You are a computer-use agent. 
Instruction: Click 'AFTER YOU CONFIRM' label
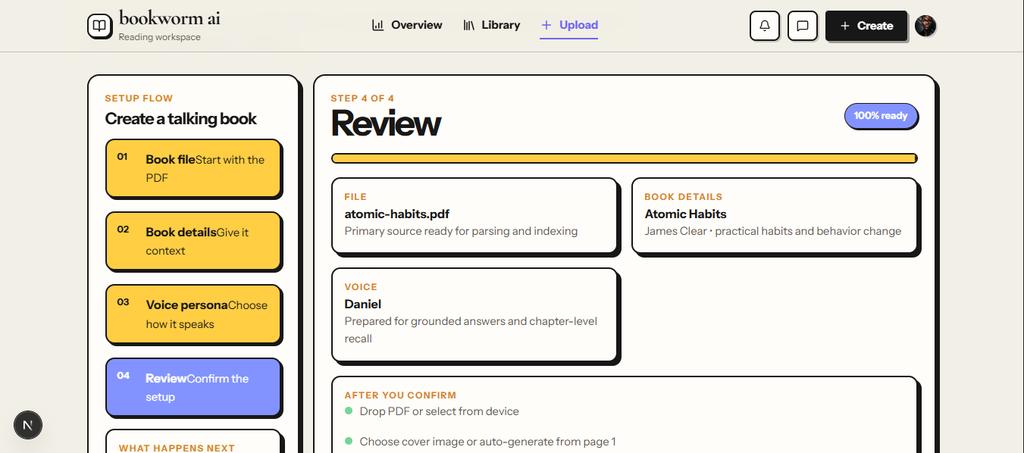click(400, 396)
